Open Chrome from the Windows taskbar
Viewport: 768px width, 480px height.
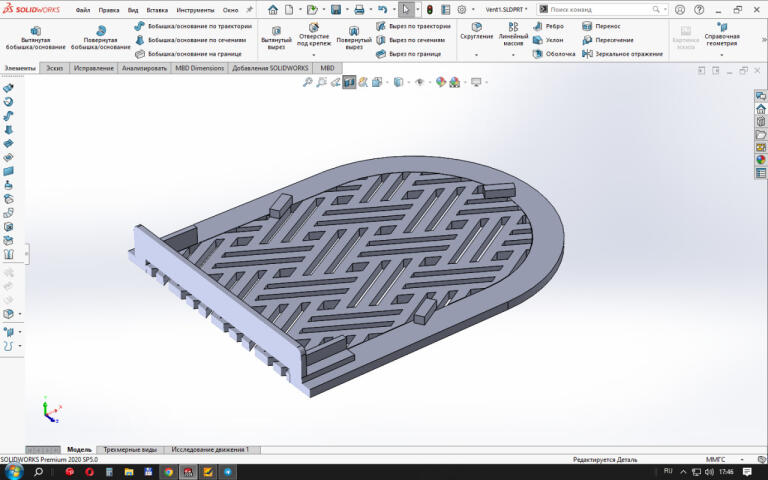pos(168,472)
